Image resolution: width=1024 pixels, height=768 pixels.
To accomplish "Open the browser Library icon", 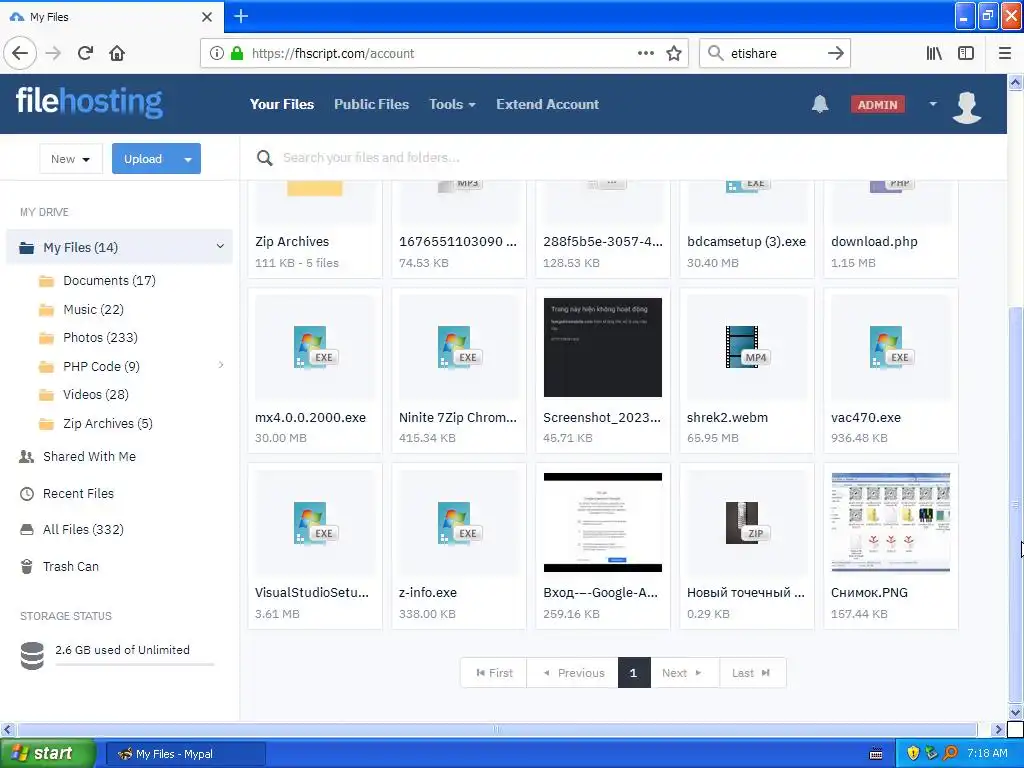I will pos(934,53).
